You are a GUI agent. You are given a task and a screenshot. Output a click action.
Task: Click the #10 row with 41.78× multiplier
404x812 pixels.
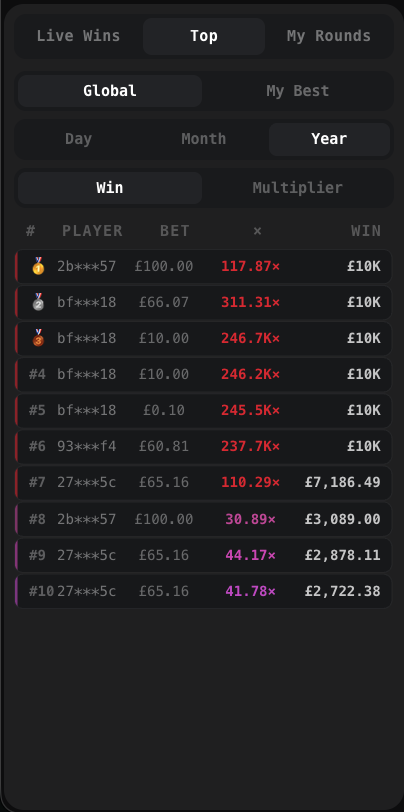point(204,591)
